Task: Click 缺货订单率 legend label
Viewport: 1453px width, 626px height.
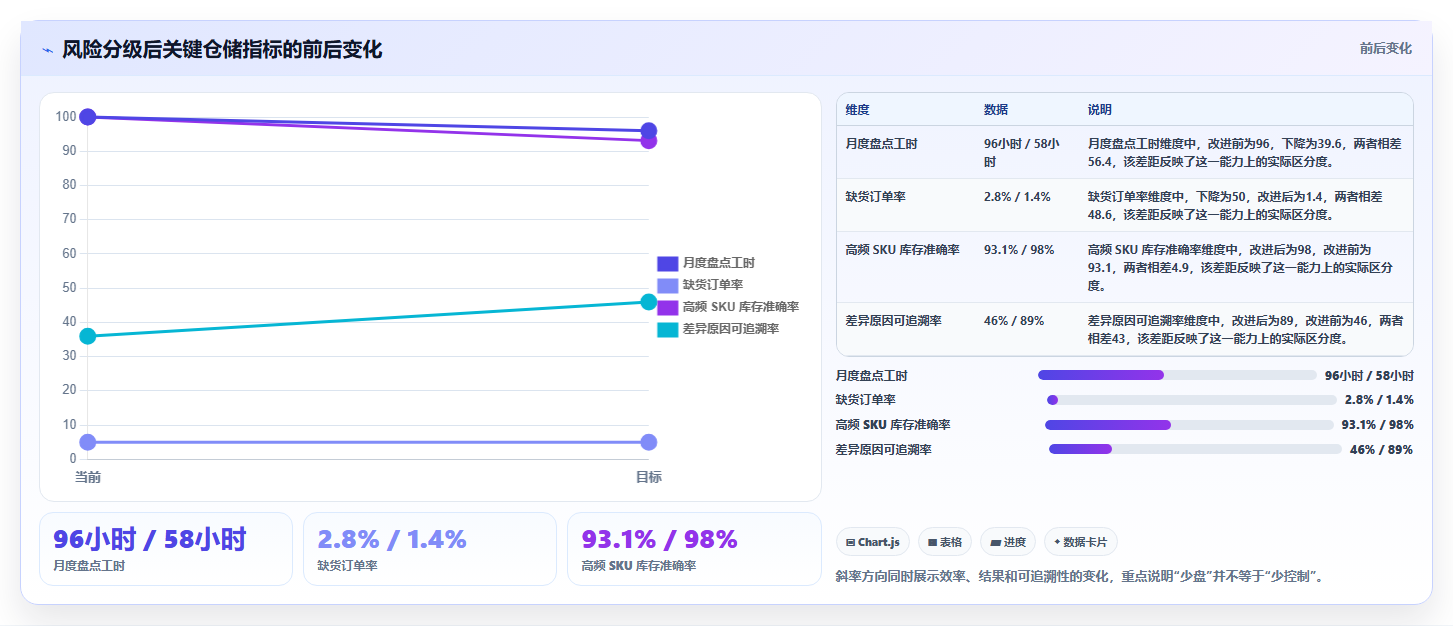Action: tap(712, 285)
